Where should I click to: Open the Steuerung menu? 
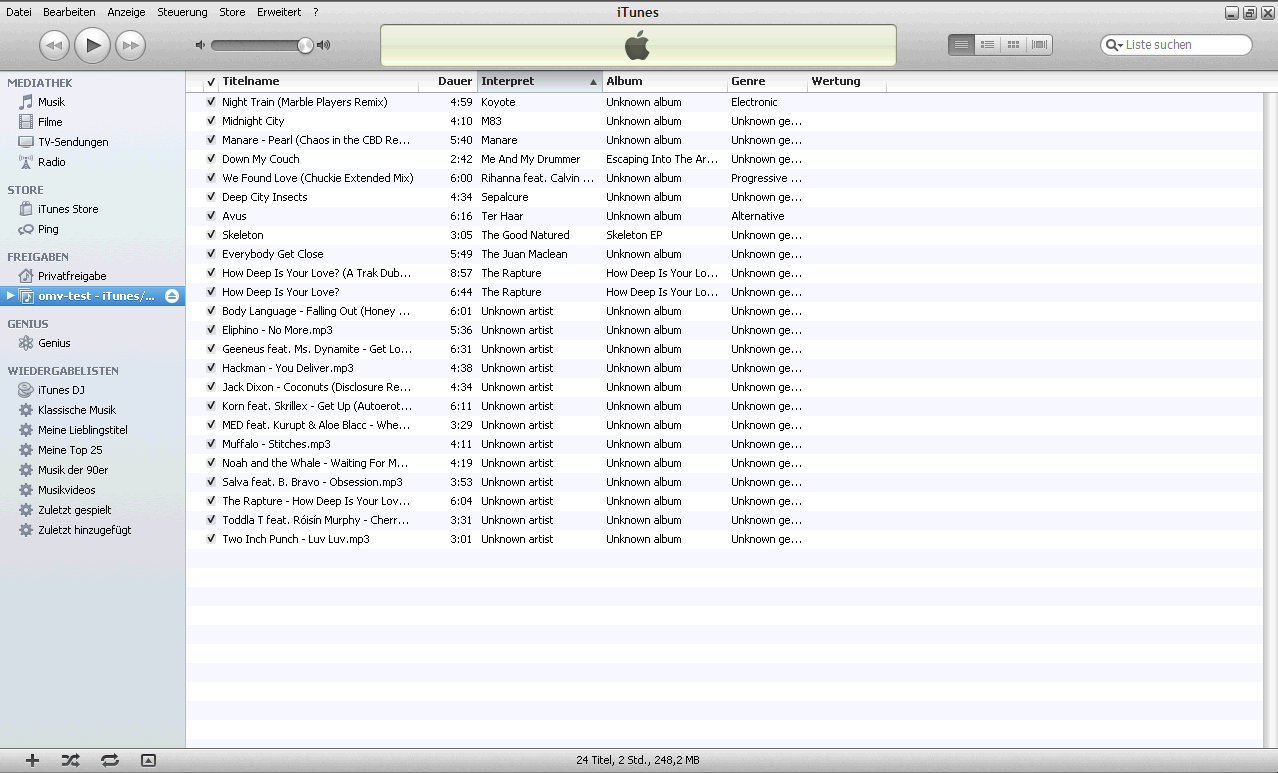click(182, 12)
